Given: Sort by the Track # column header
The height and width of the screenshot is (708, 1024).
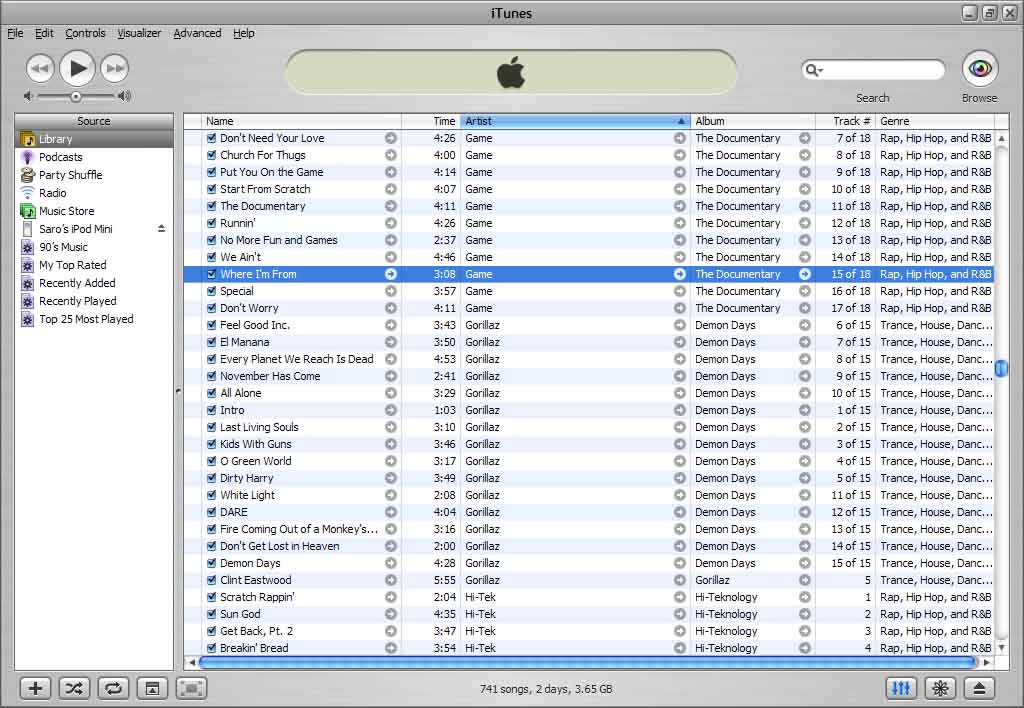Looking at the screenshot, I should click(845, 121).
